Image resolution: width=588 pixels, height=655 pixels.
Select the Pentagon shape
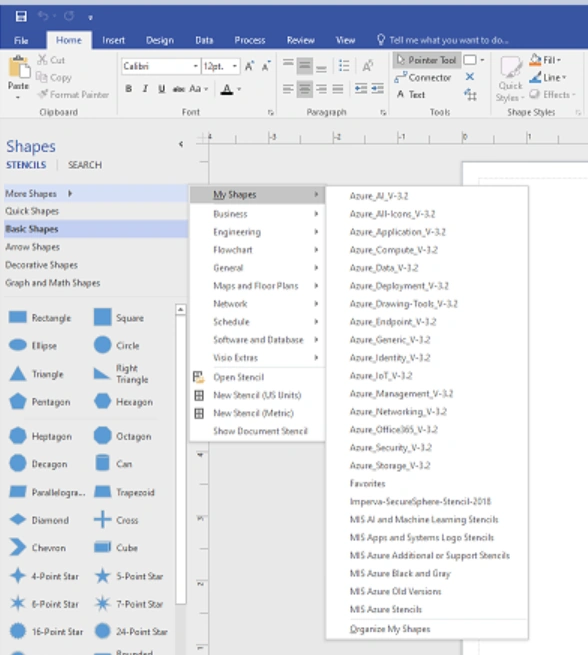click(40, 402)
